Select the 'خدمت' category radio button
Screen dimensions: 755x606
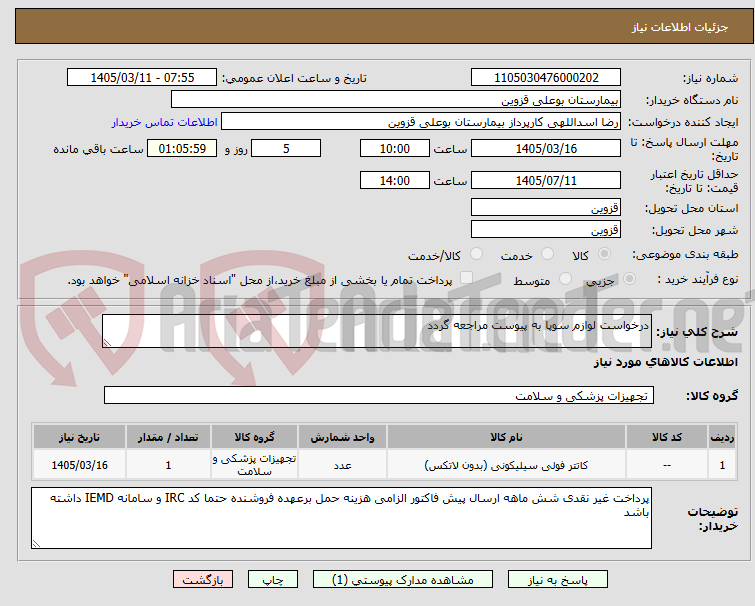[547, 254]
